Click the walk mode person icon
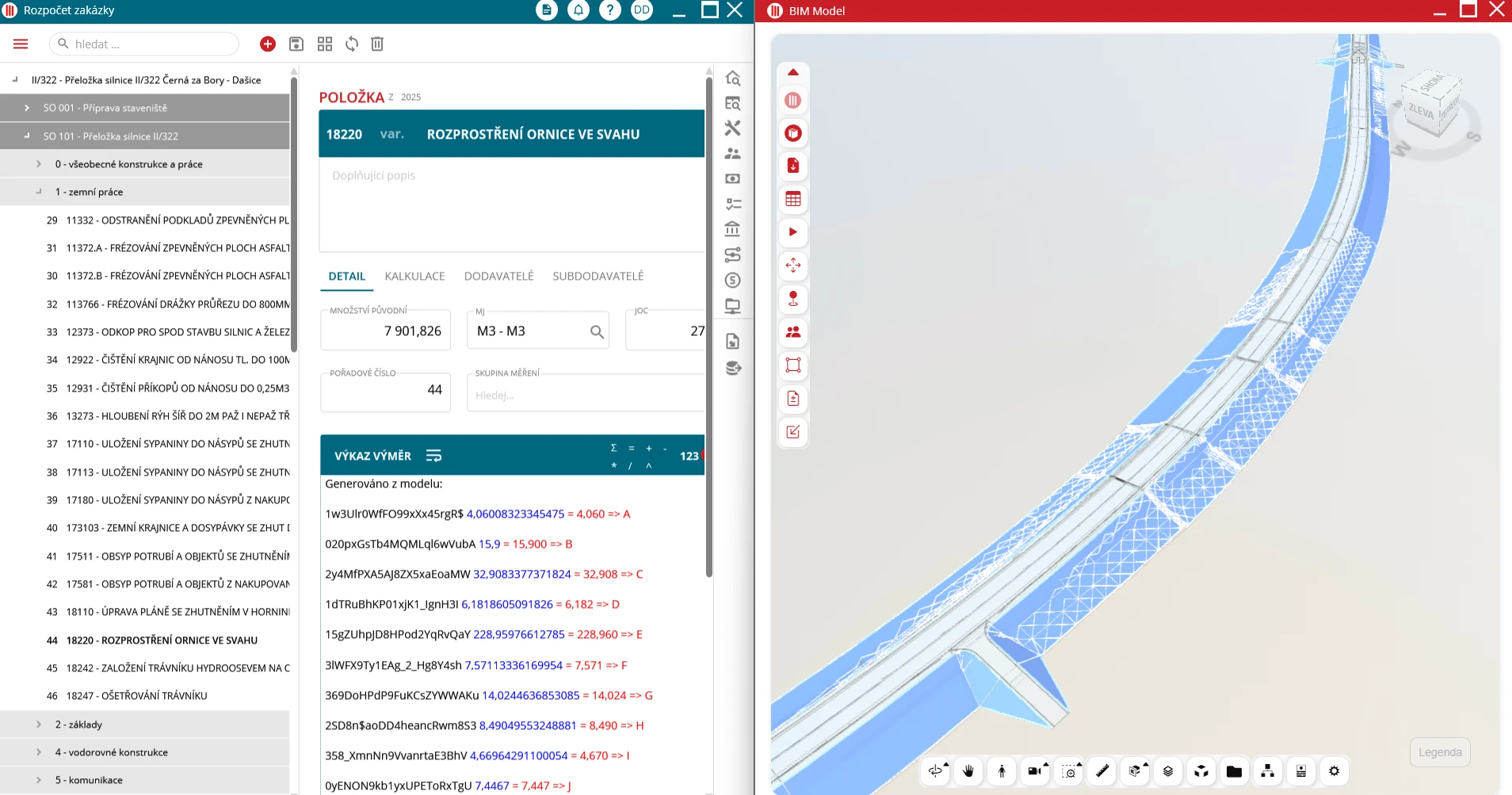 tap(1002, 770)
